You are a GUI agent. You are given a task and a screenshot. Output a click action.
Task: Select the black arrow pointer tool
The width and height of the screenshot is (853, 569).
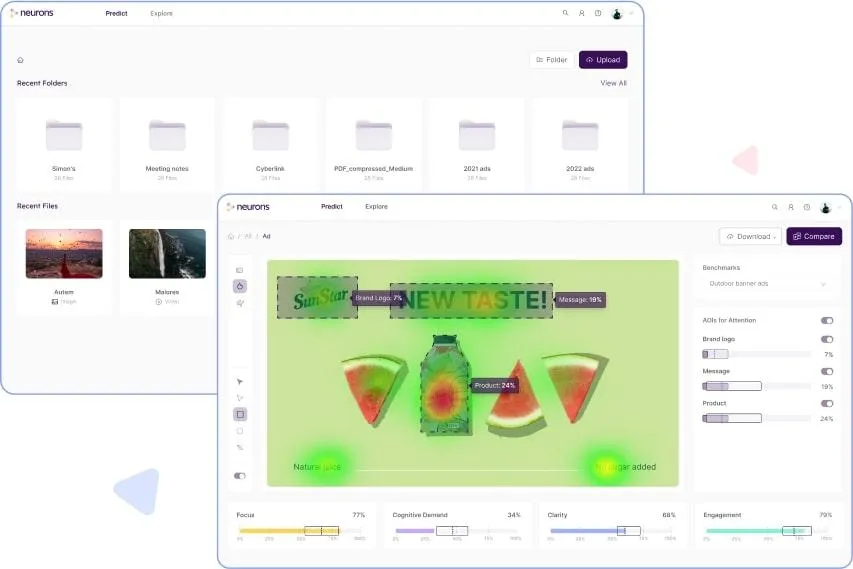tap(240, 382)
